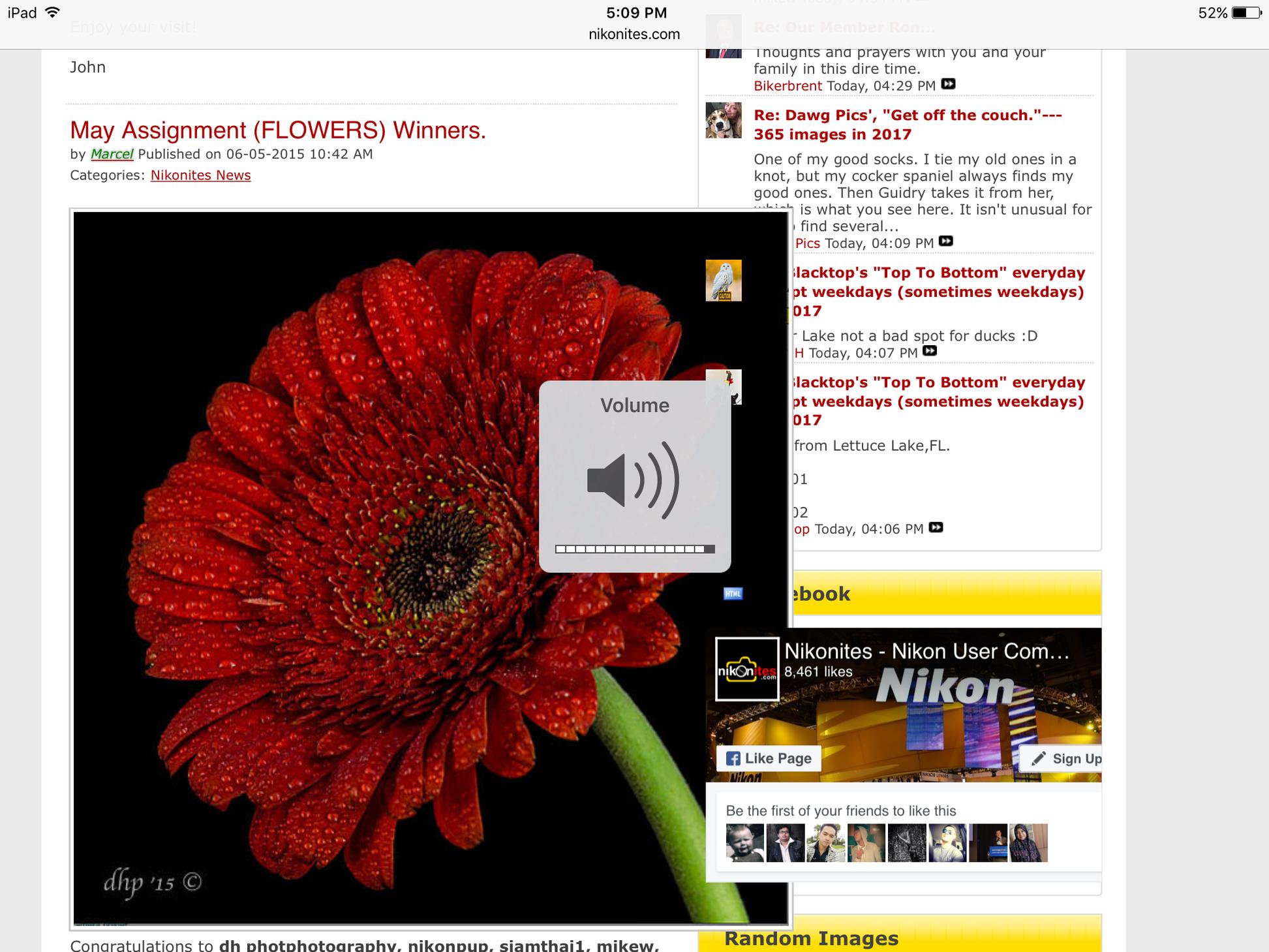Viewport: 1269px width, 952px height.
Task: Tap the nikonites.com address bar
Action: (x=634, y=34)
